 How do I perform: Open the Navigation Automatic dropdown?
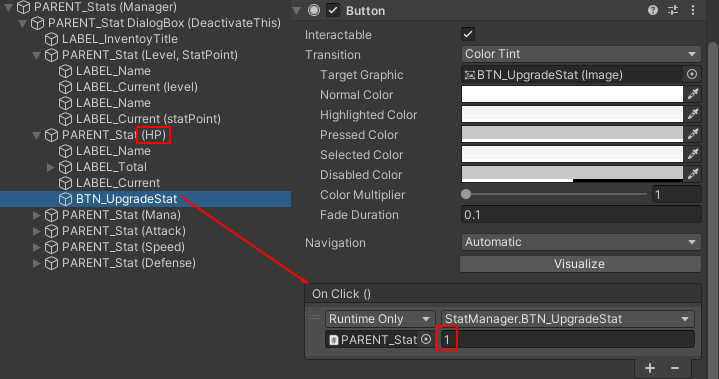tap(581, 242)
